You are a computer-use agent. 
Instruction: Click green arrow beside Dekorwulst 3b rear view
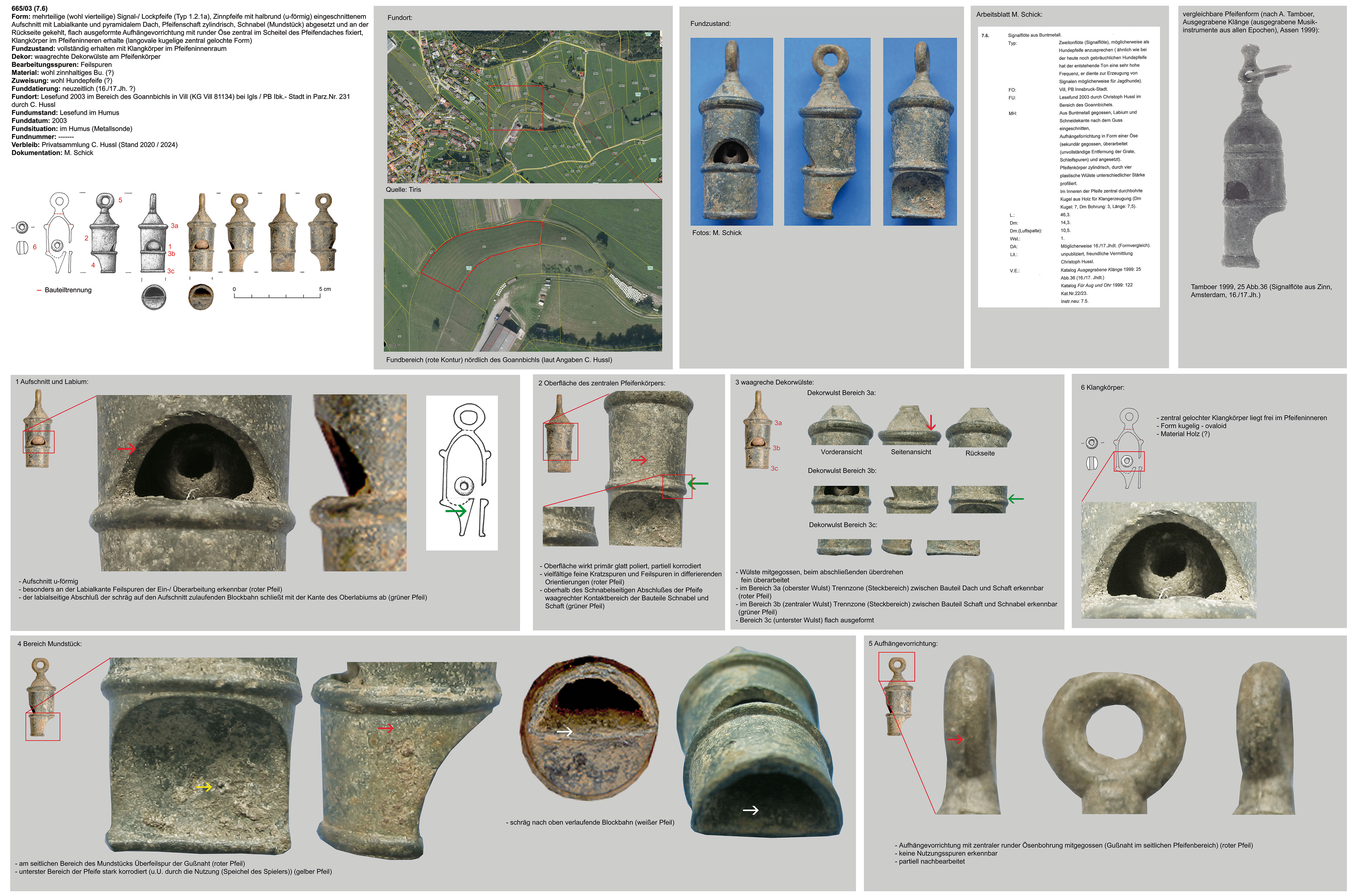coord(1016,499)
